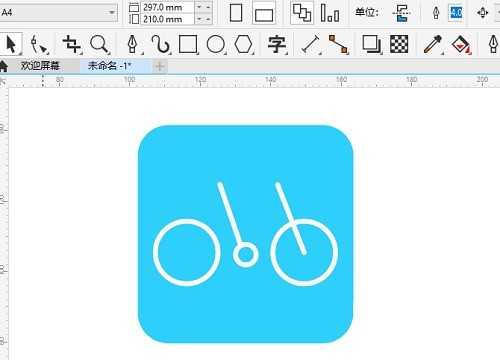Select the Ellipse tool
500x360 pixels.
(x=215, y=44)
